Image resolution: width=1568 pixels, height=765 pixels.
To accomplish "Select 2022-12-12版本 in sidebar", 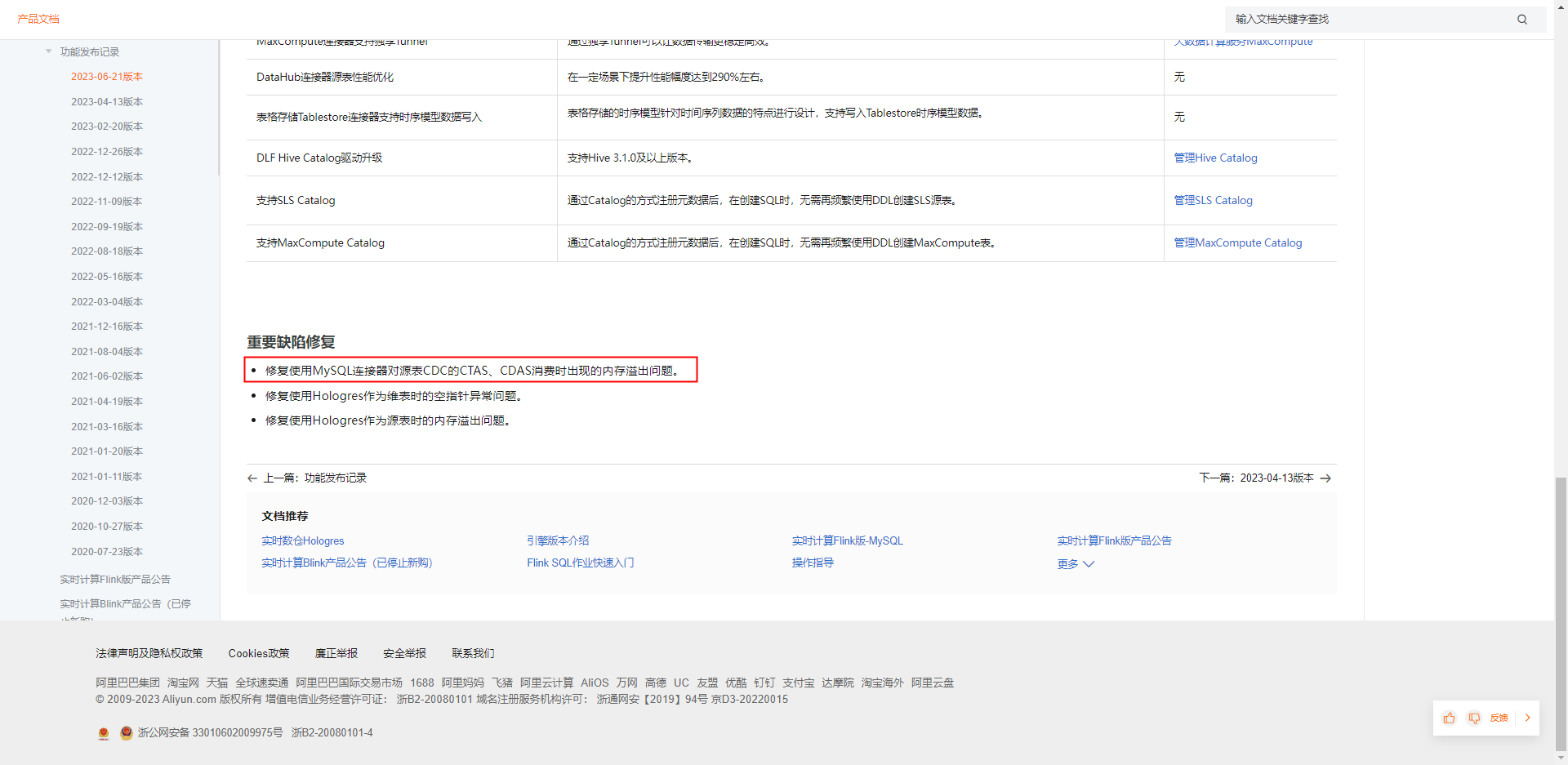I will click(x=107, y=177).
